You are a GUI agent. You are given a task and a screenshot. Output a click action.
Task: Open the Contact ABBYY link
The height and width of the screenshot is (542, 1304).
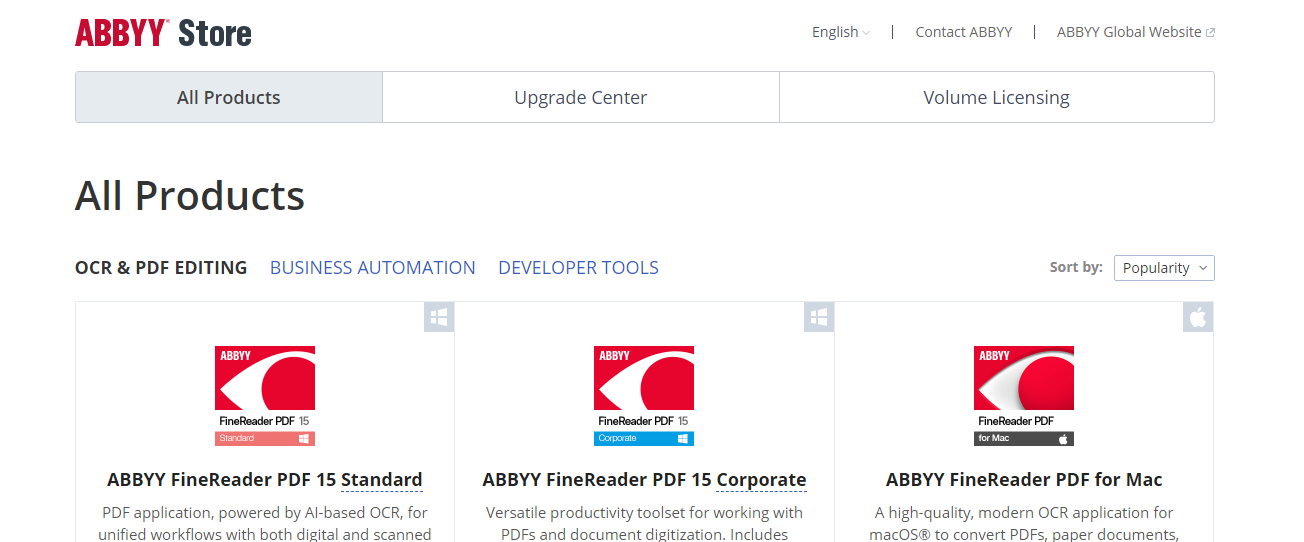tap(964, 32)
